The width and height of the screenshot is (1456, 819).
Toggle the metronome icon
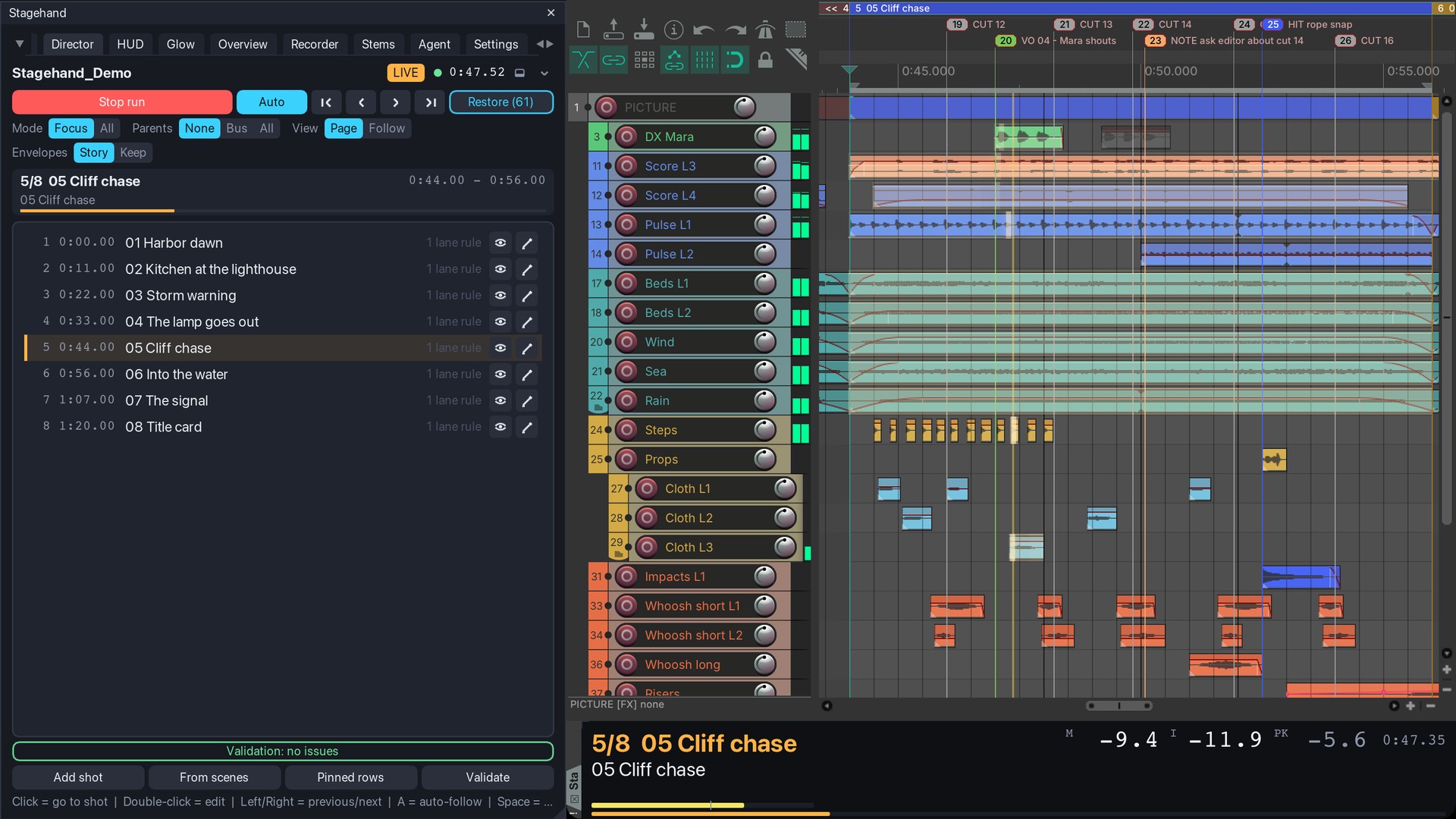tap(765, 30)
